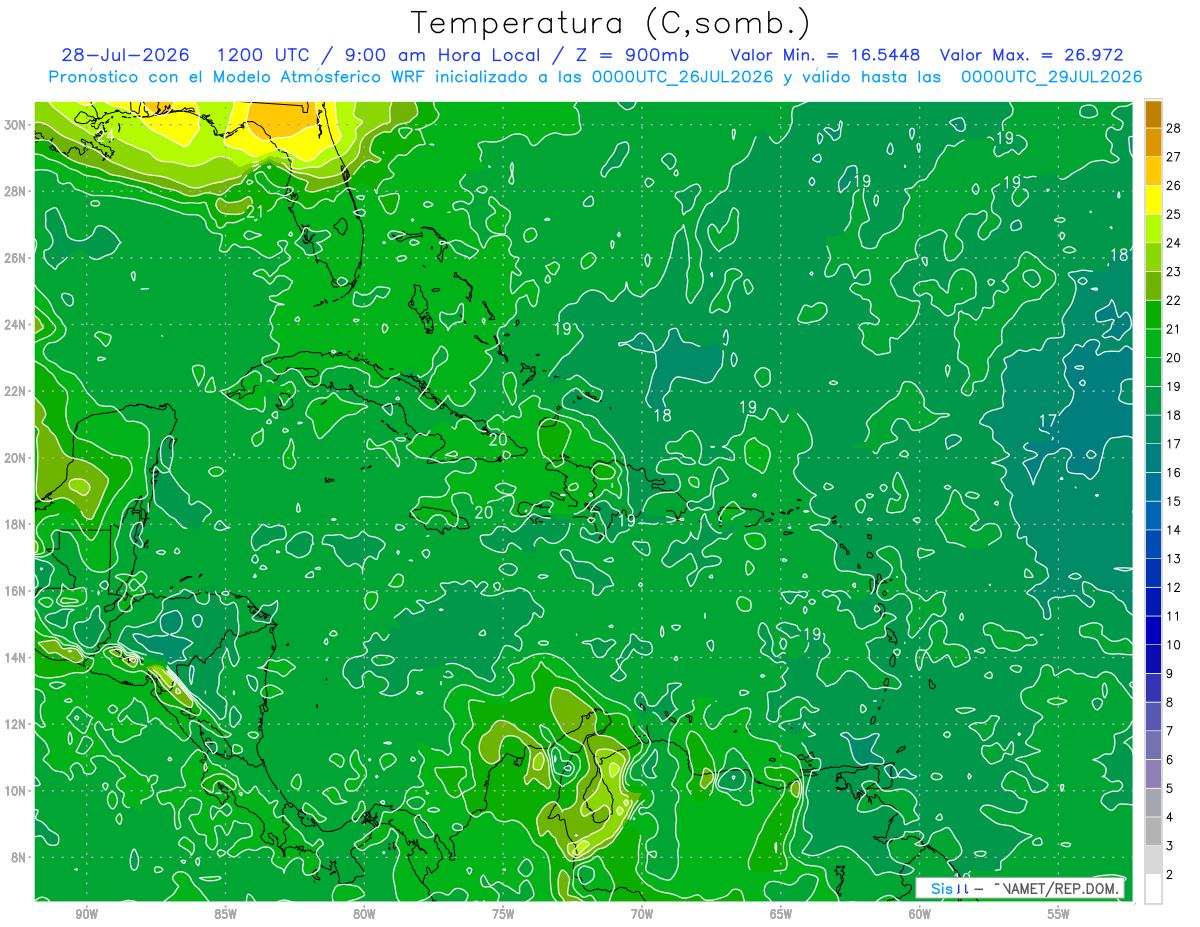Click the "65W" longitude label

point(781,914)
